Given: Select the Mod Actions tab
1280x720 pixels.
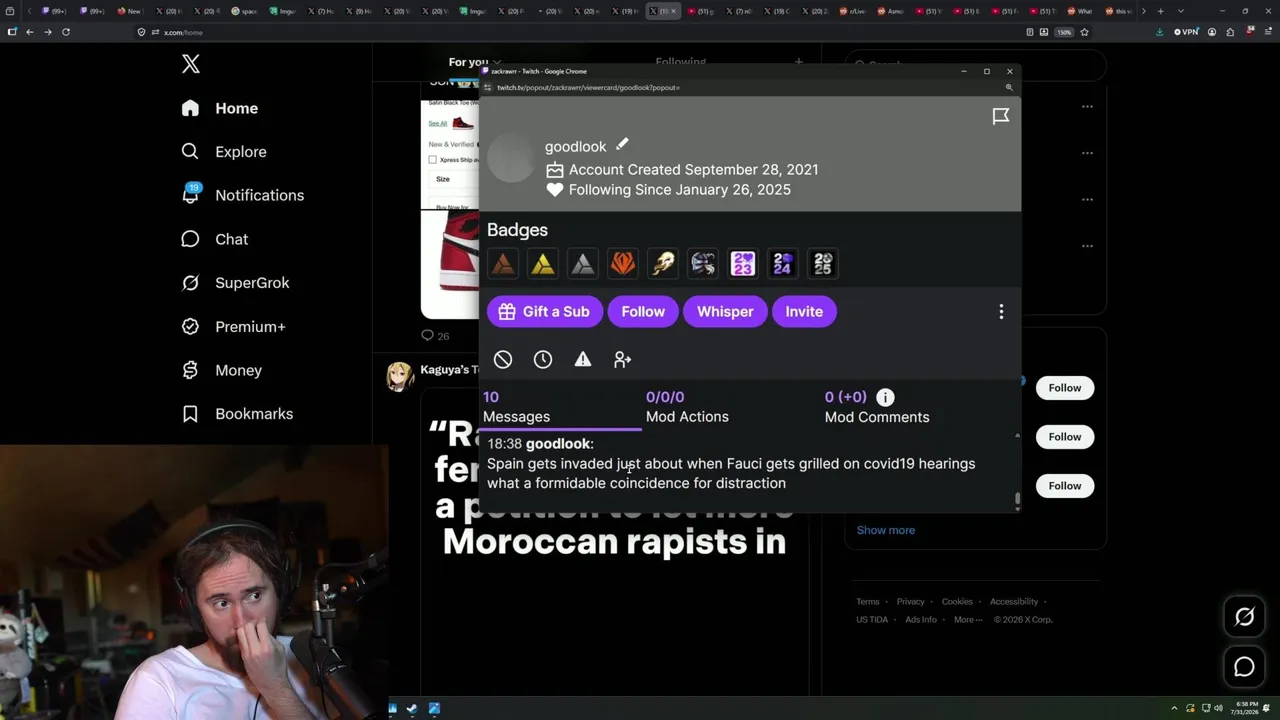Looking at the screenshot, I should point(687,407).
